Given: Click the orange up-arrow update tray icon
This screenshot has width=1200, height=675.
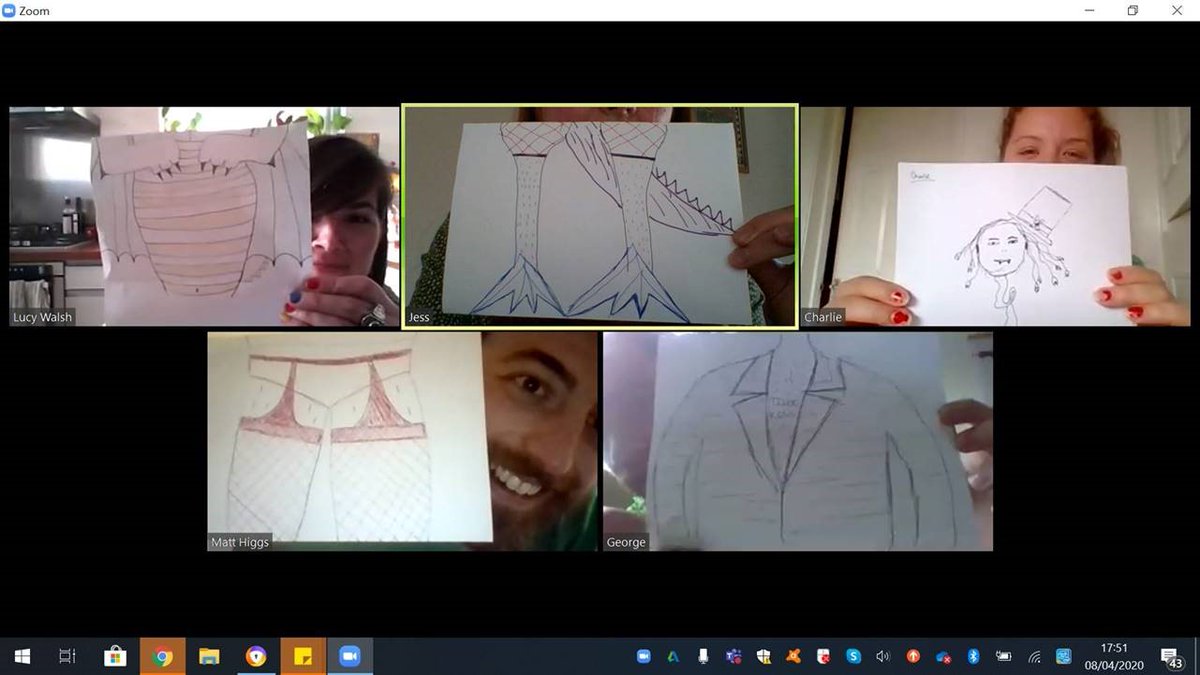Looking at the screenshot, I should 913,657.
